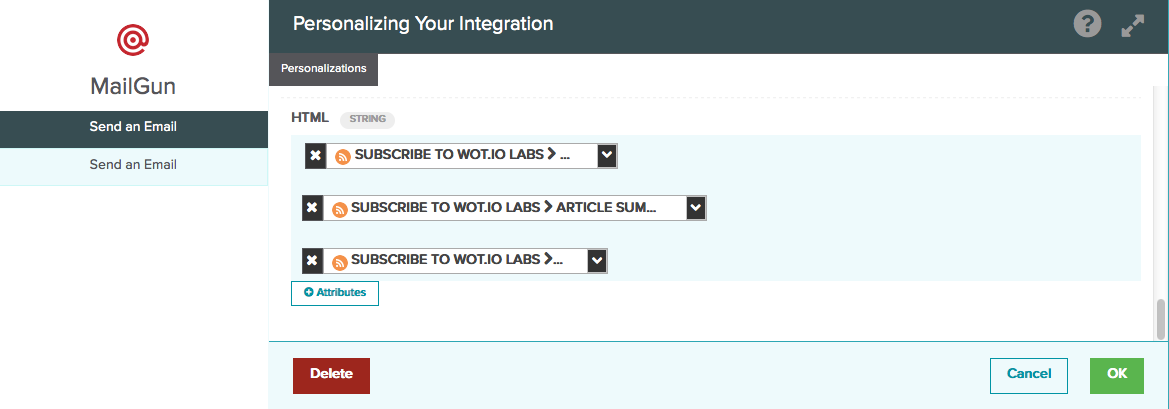1169x409 pixels.
Task: Switch to the Personalizations tab
Action: click(324, 69)
